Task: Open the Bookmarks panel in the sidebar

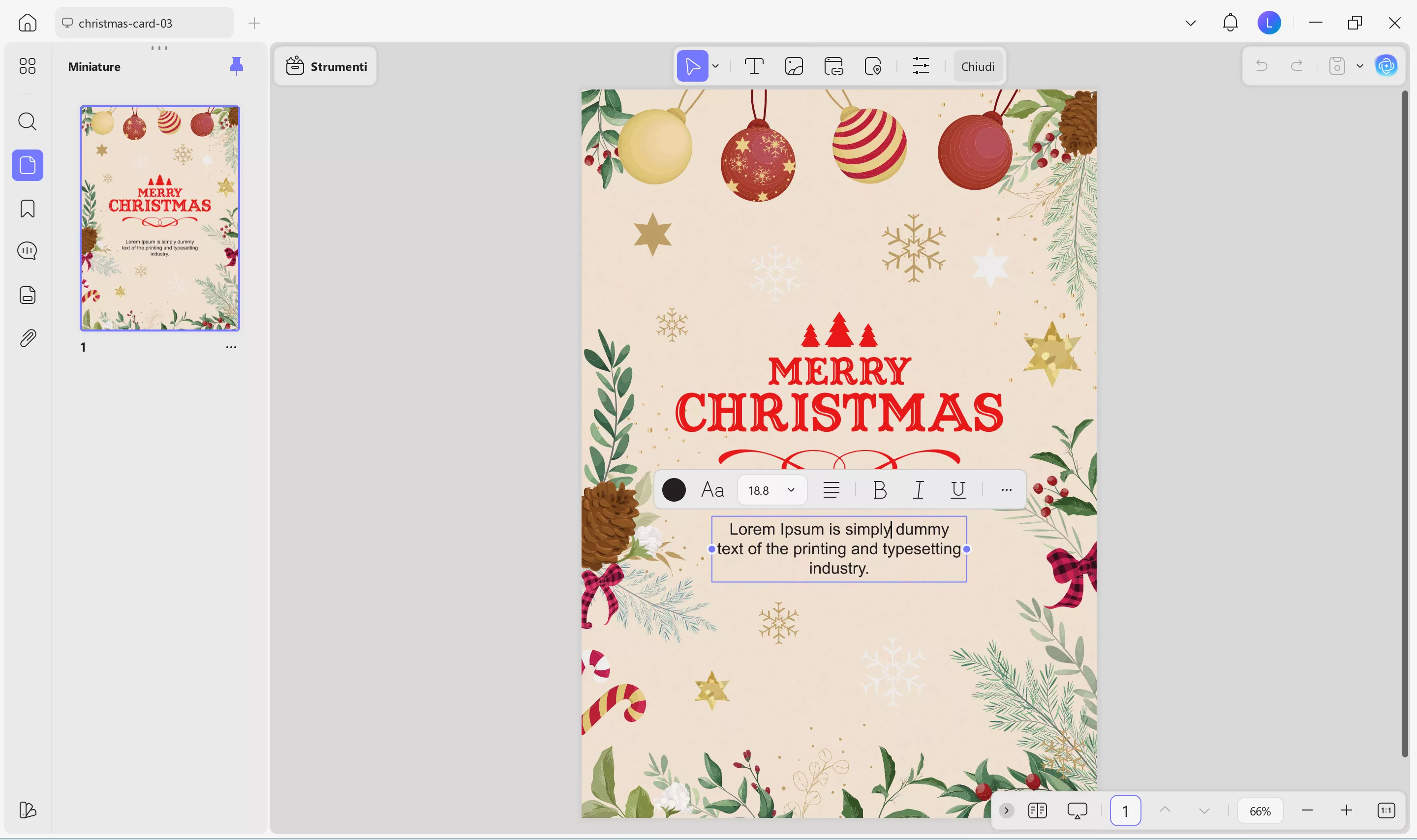Action: point(27,209)
